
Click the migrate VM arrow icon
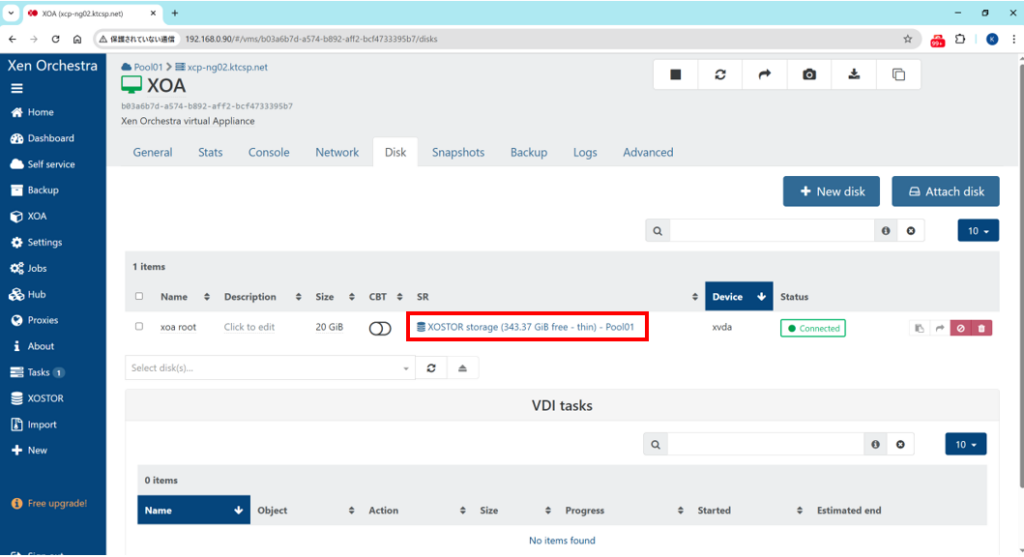tap(765, 75)
